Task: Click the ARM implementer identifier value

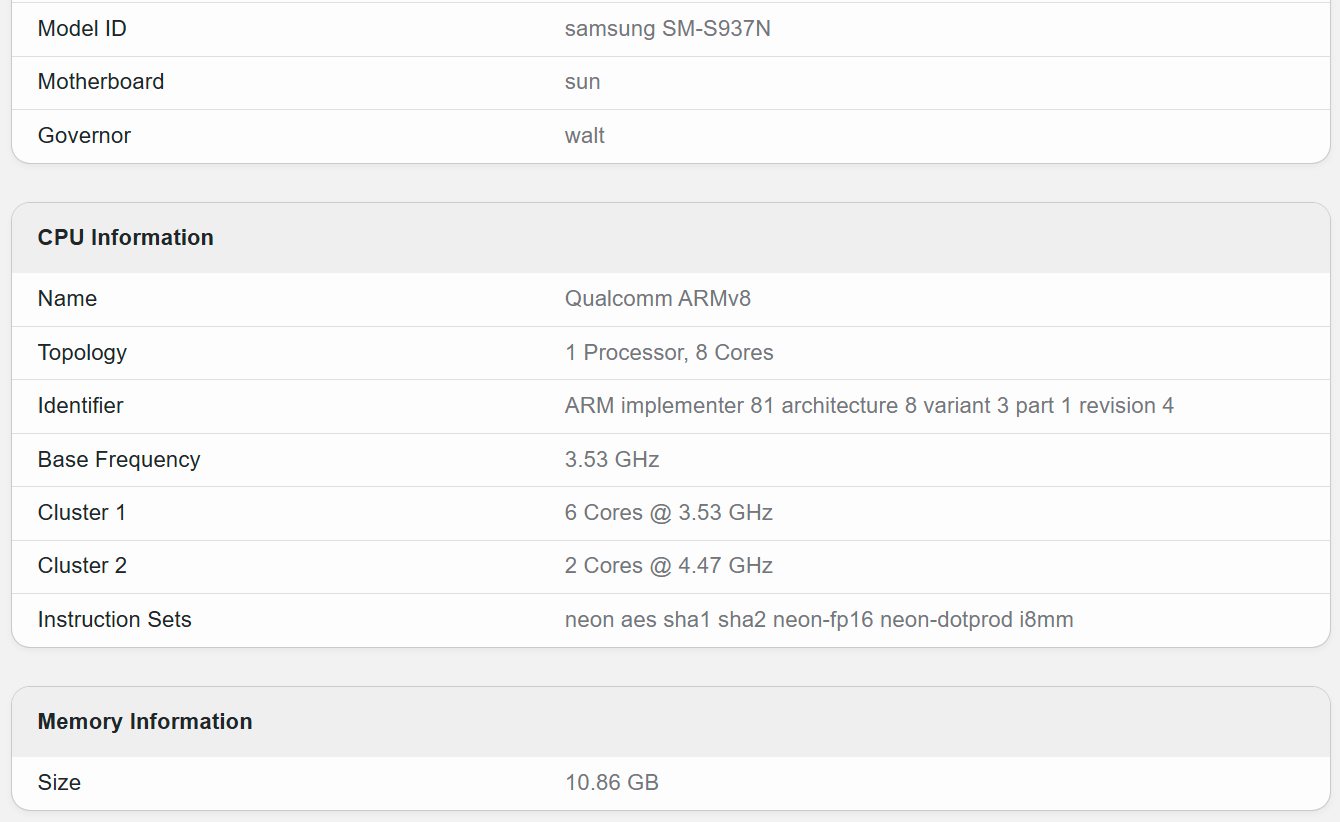Action: 868,406
